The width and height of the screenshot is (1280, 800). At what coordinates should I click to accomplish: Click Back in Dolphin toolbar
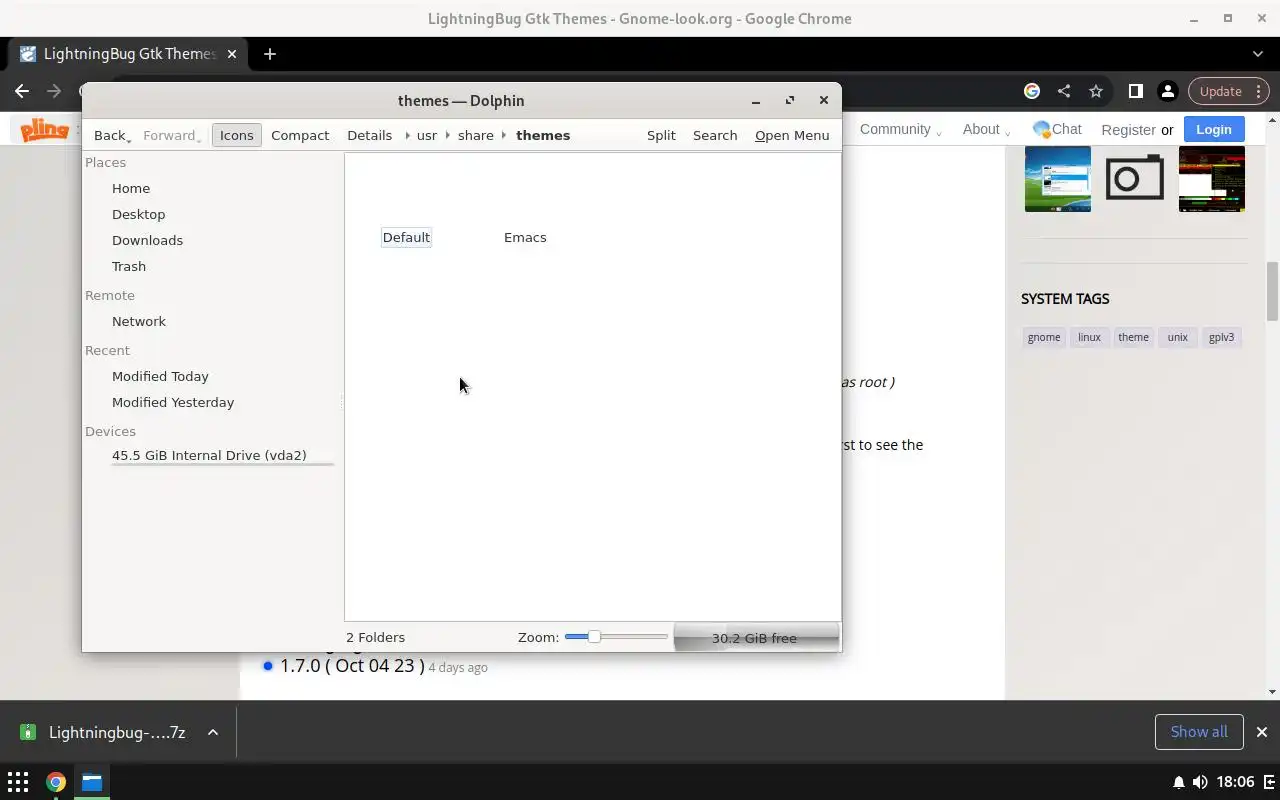point(112,135)
